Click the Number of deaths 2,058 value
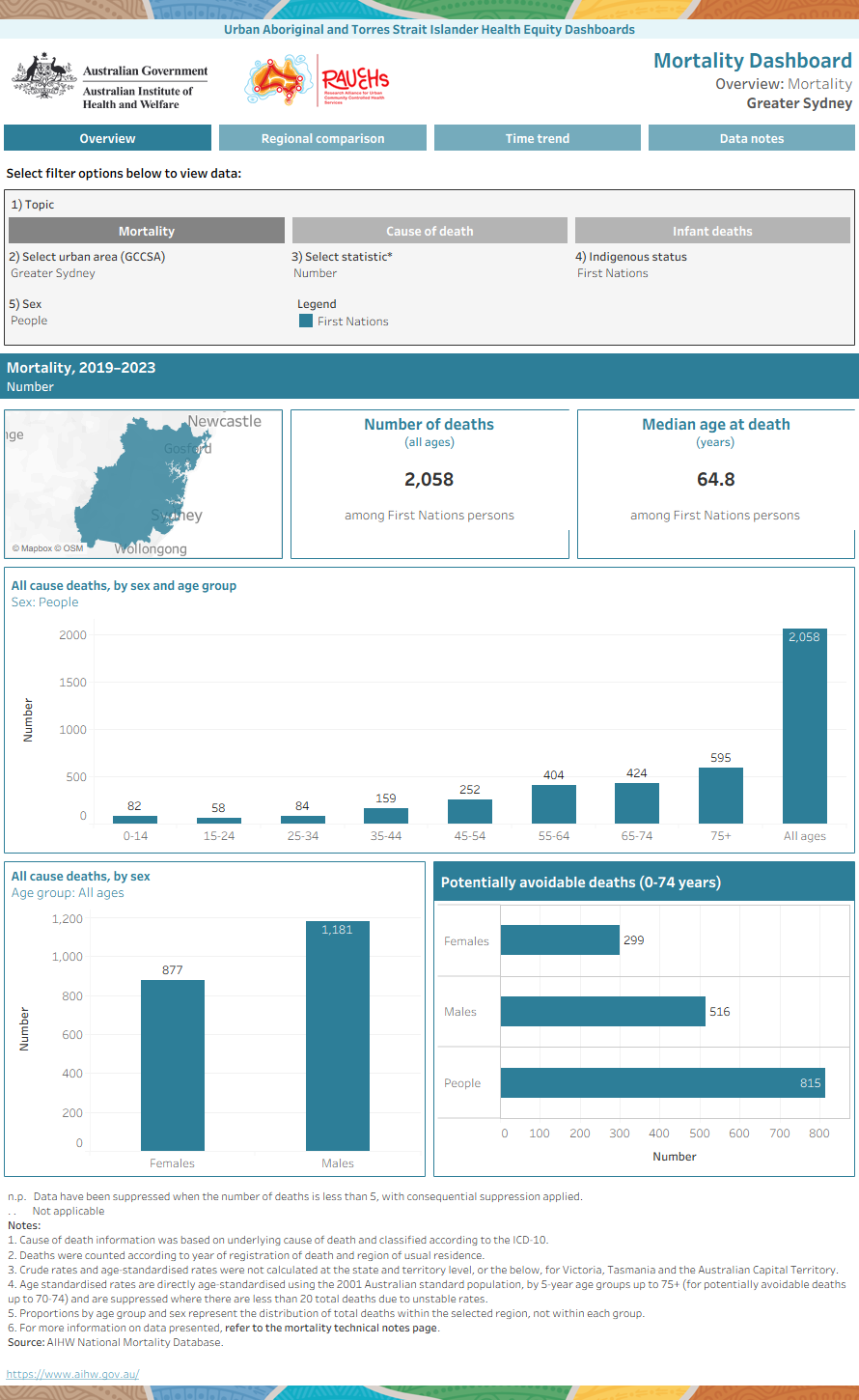 click(x=429, y=480)
